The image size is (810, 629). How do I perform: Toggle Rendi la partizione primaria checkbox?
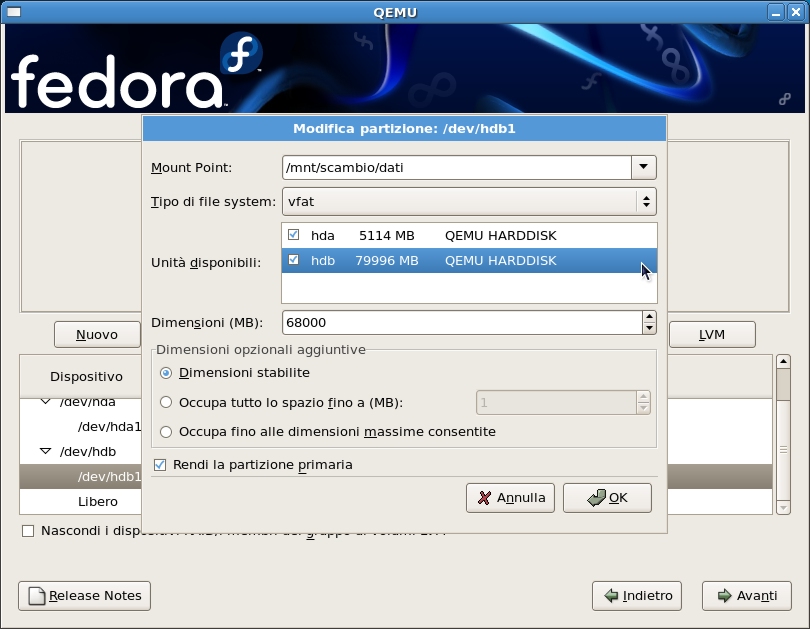pos(160,465)
